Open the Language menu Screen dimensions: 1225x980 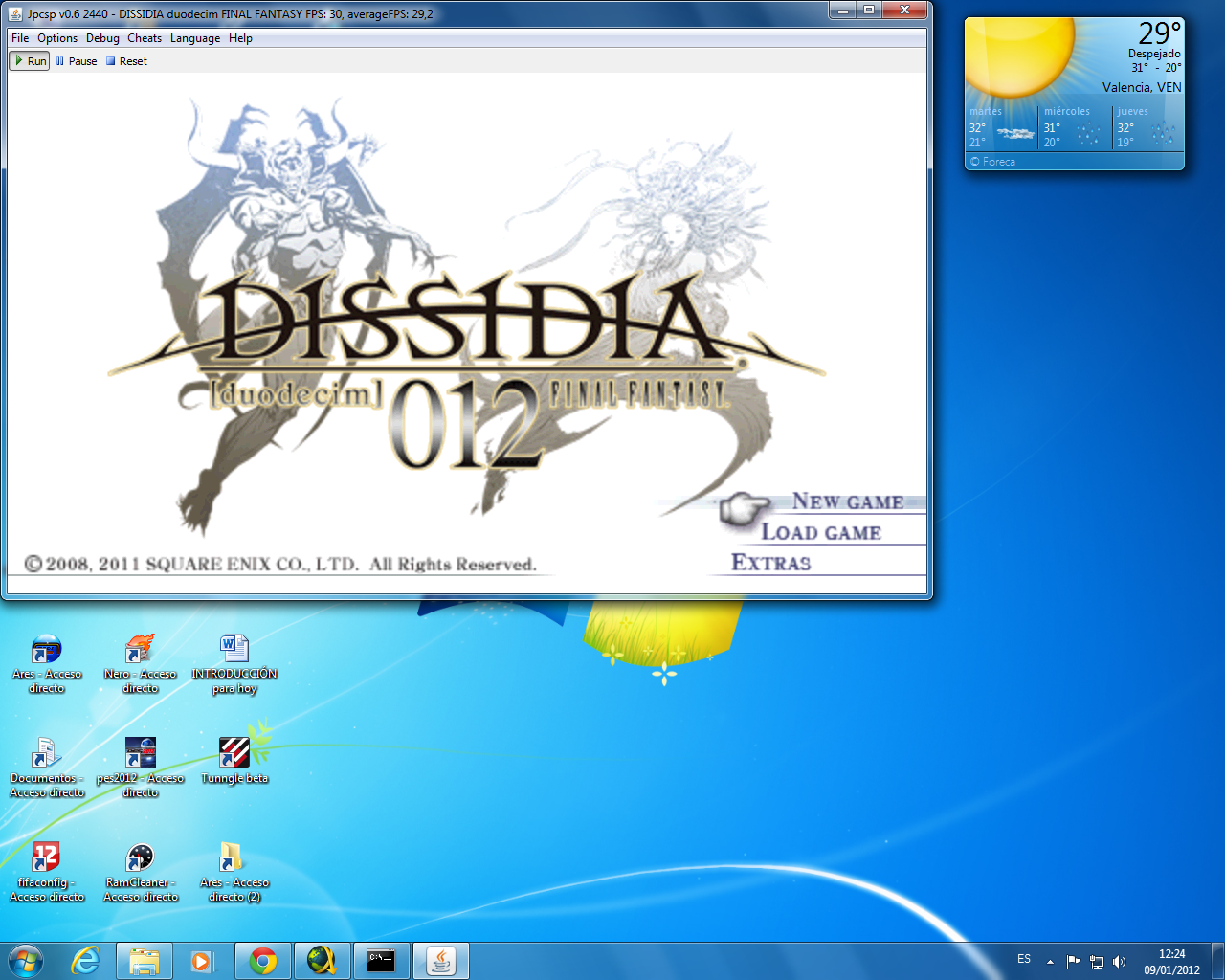195,38
